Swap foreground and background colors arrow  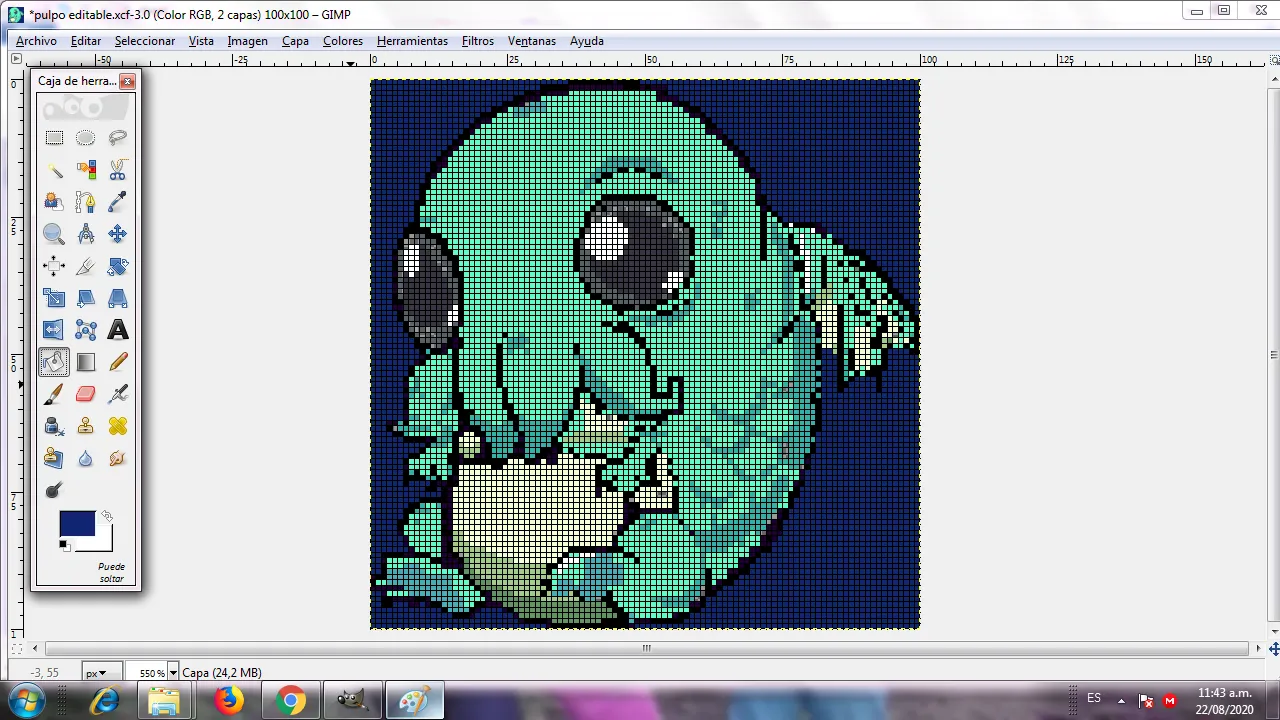pos(107,516)
